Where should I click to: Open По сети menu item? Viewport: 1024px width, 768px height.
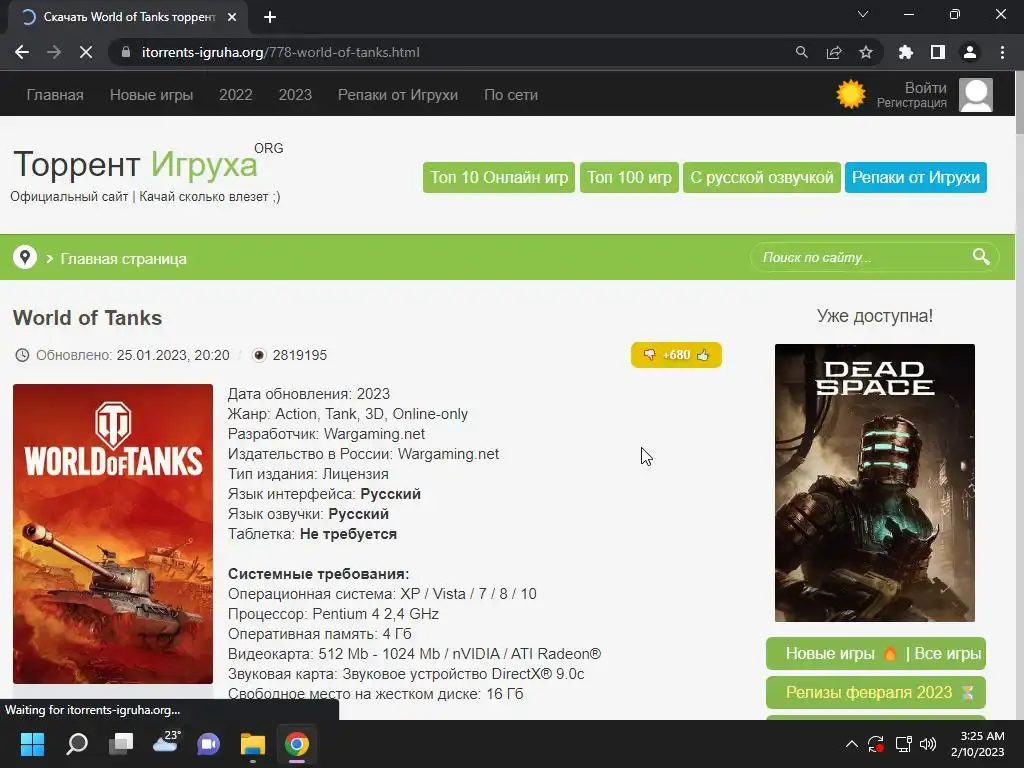[x=511, y=95]
